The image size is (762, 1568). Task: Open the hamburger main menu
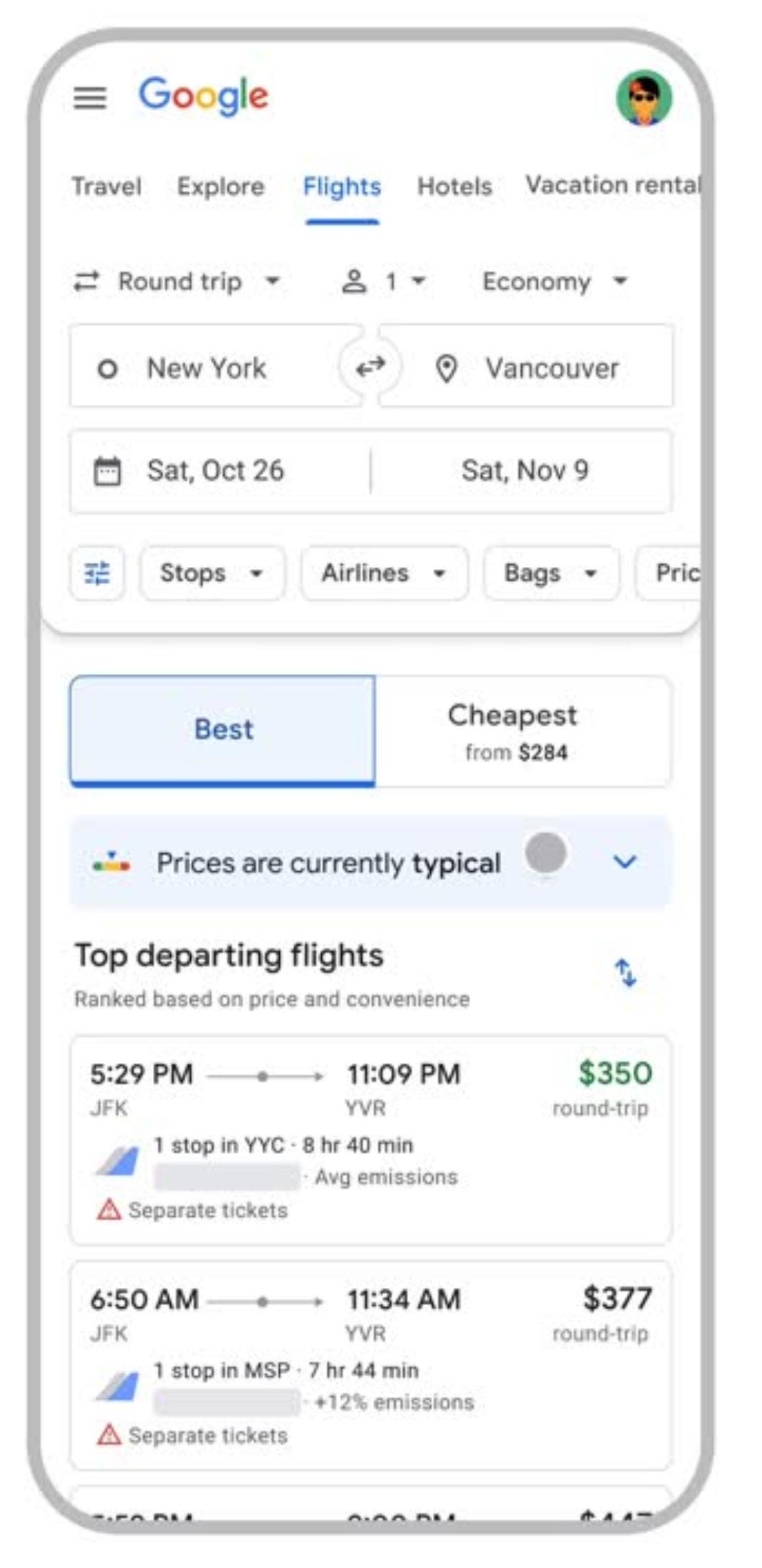pyautogui.click(x=90, y=97)
